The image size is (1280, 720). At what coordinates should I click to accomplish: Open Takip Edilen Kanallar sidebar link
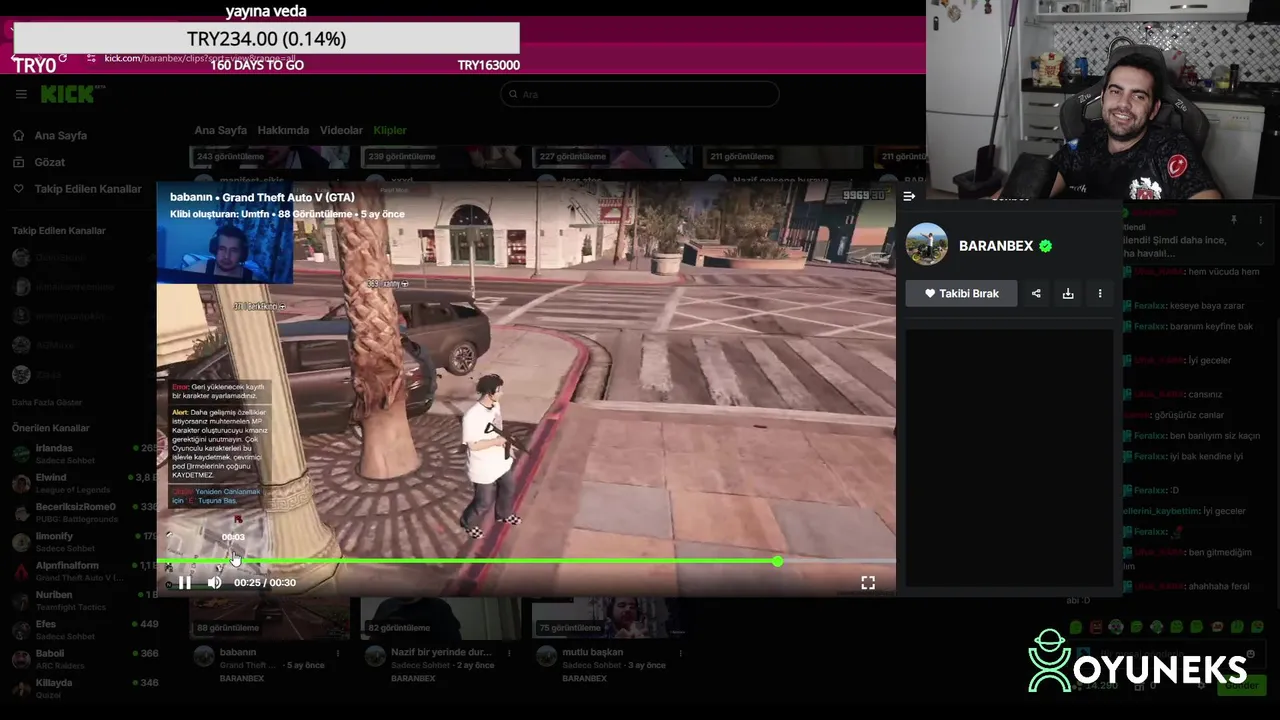[x=88, y=189]
